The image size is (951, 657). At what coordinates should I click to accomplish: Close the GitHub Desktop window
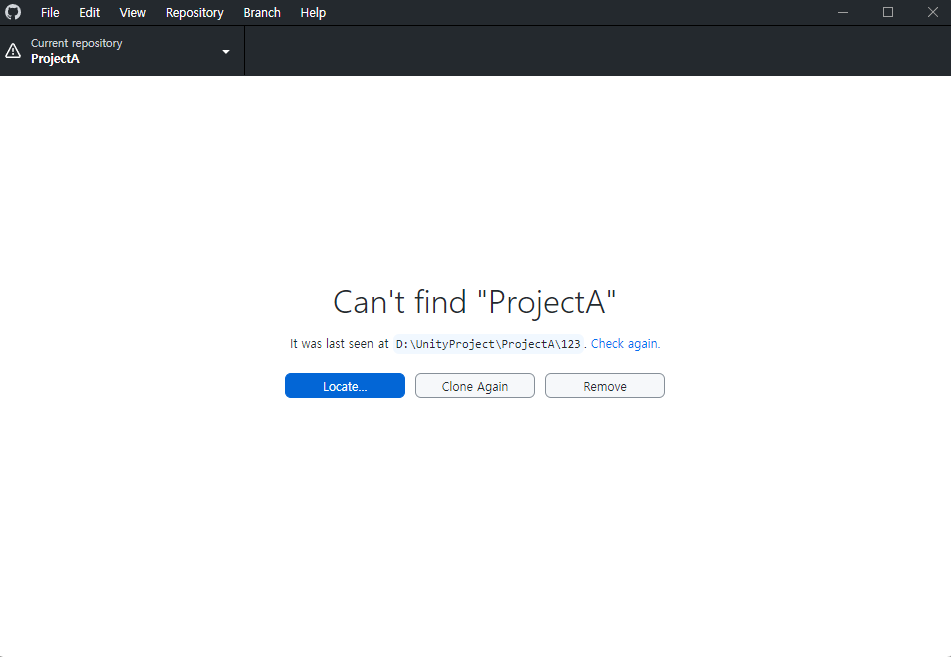933,12
